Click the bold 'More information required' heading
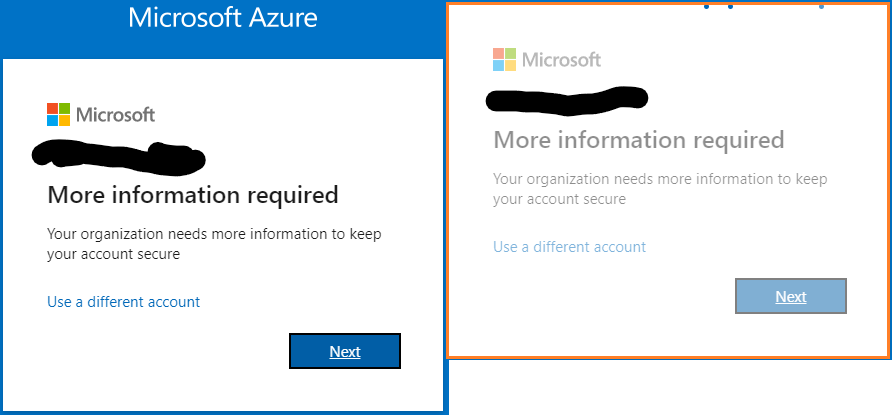Viewport: 892px width, 415px height. coord(193,195)
